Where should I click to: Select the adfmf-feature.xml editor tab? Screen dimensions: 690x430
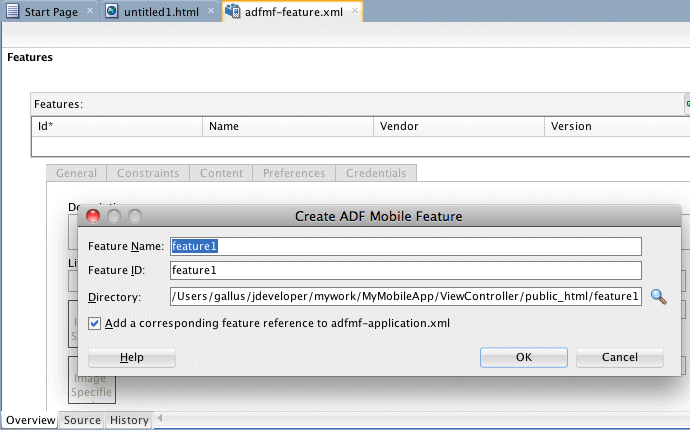point(293,11)
